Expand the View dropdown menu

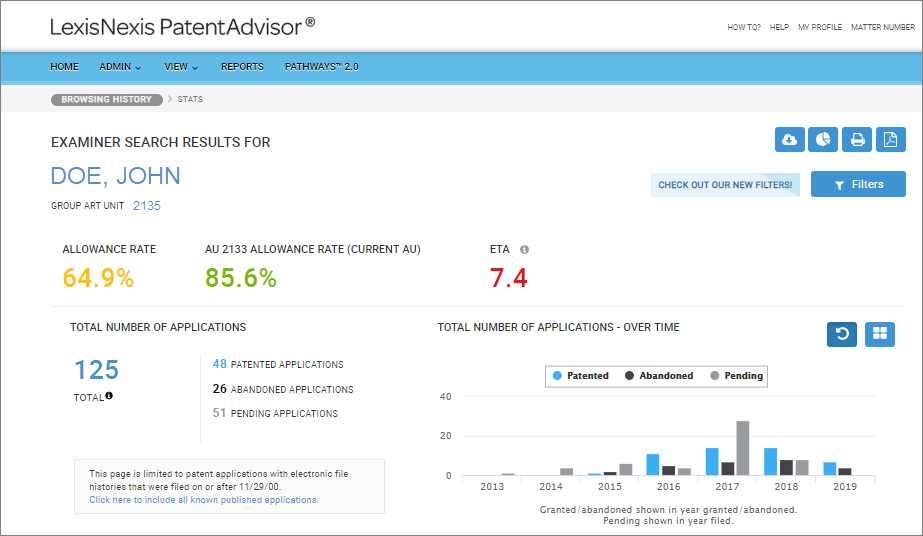pyautogui.click(x=181, y=66)
